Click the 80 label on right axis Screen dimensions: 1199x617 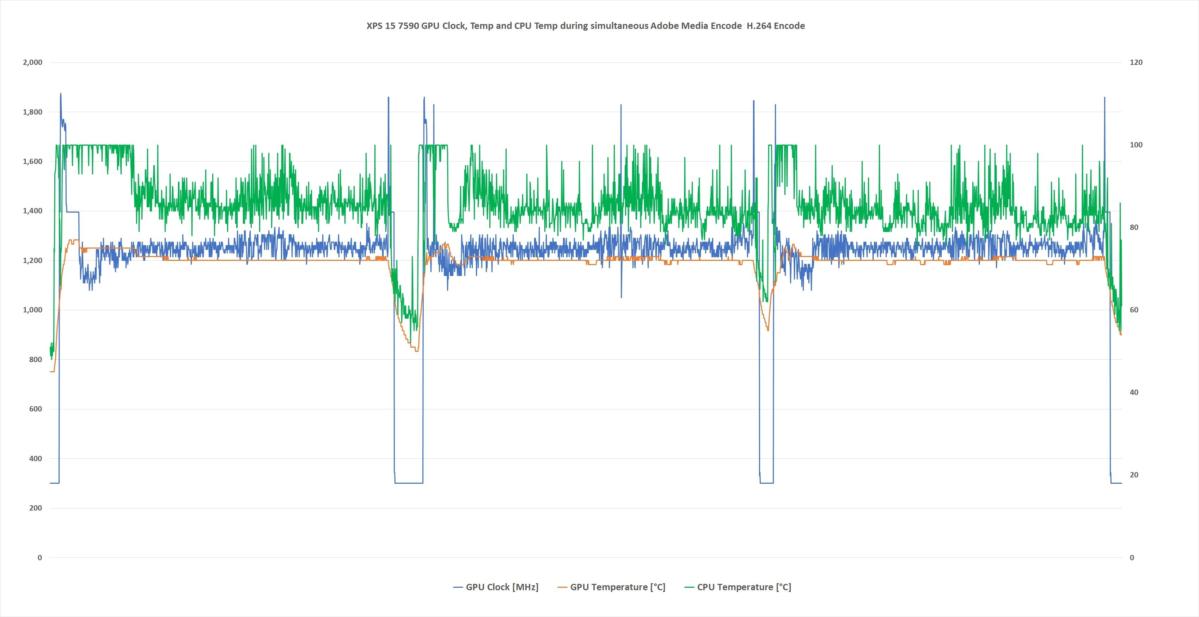[x=1134, y=228]
